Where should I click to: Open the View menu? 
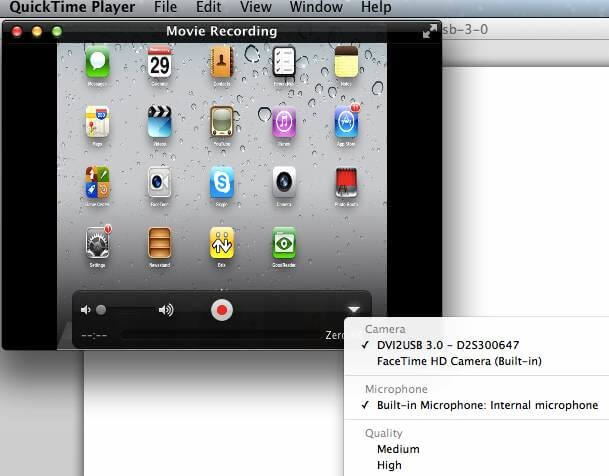(256, 7)
